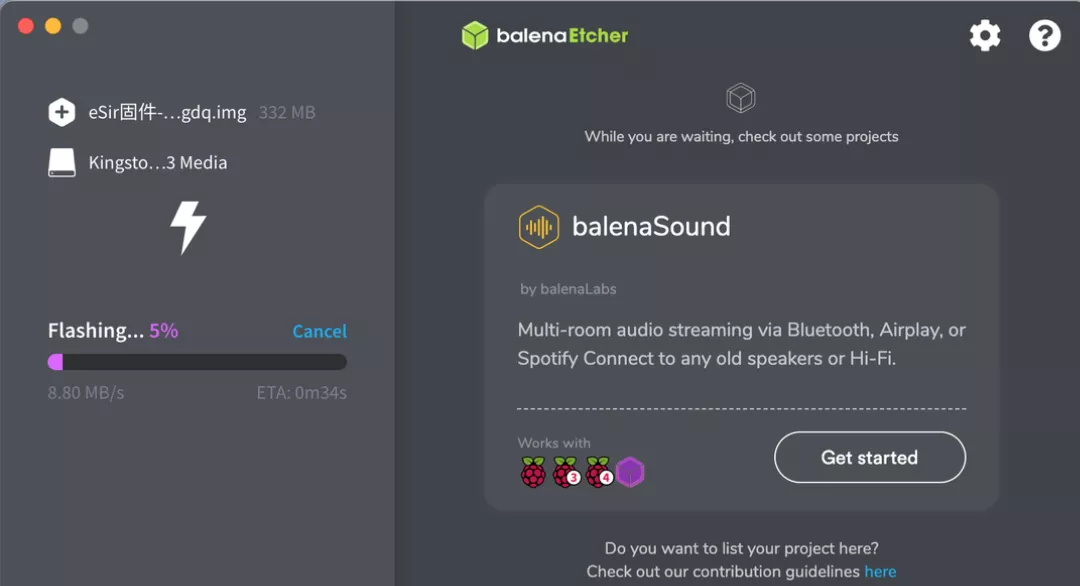Click the purple cube device icon
Image resolution: width=1080 pixels, height=586 pixels.
630,472
